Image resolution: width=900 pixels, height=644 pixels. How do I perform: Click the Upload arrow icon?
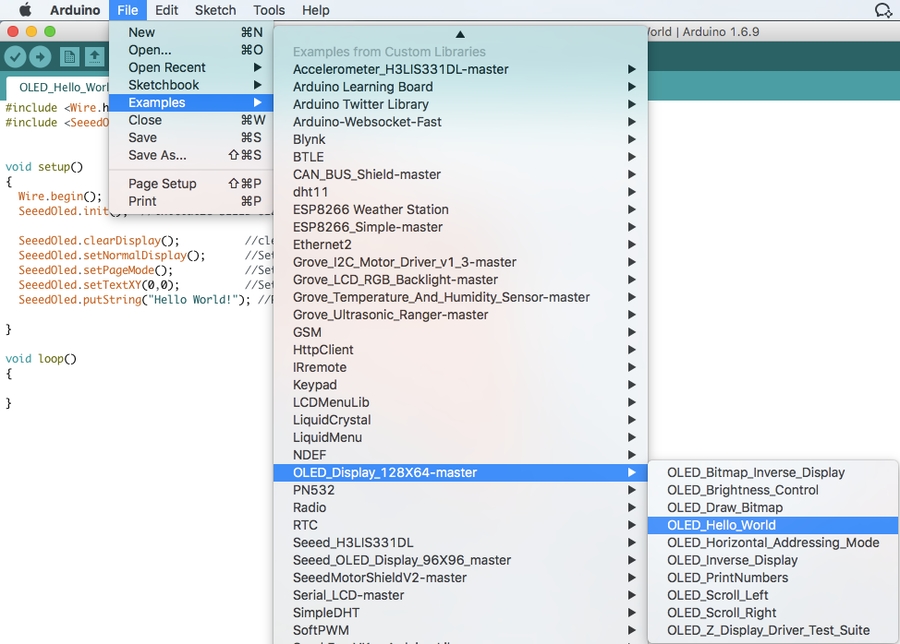[x=40, y=57]
